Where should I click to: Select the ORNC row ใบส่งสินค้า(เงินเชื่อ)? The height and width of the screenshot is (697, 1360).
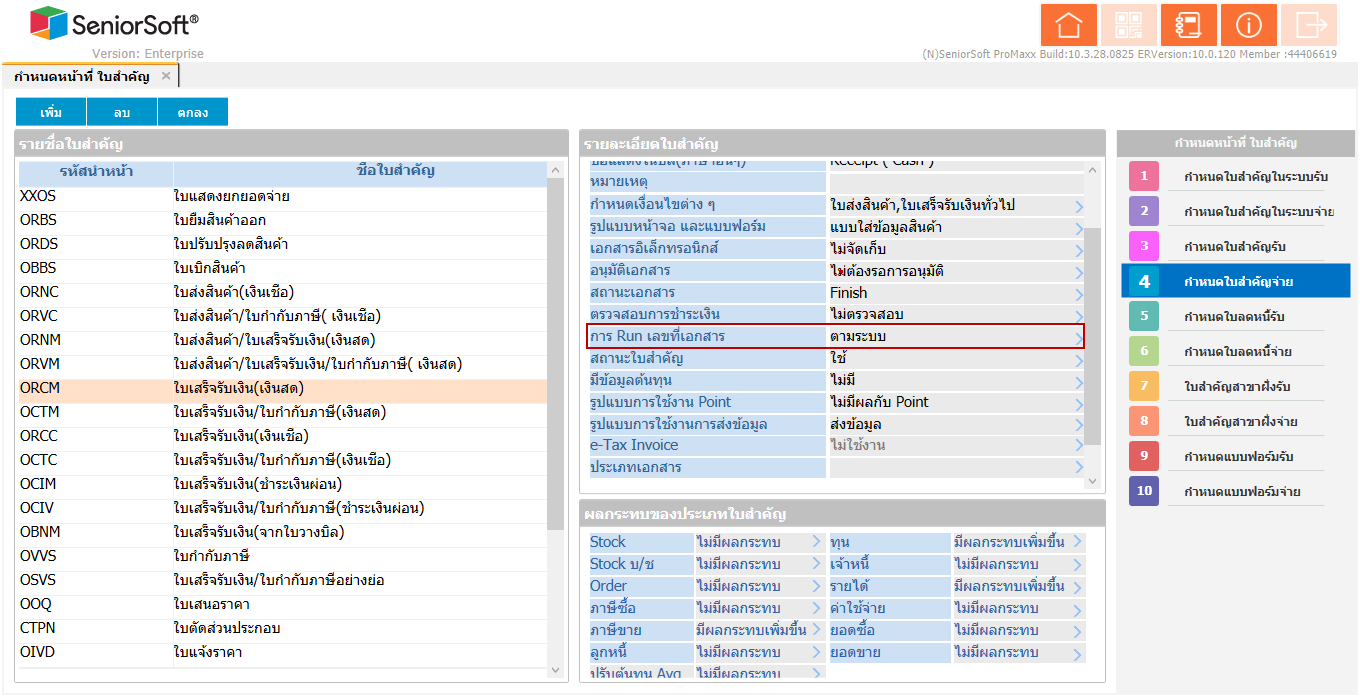click(x=282, y=292)
